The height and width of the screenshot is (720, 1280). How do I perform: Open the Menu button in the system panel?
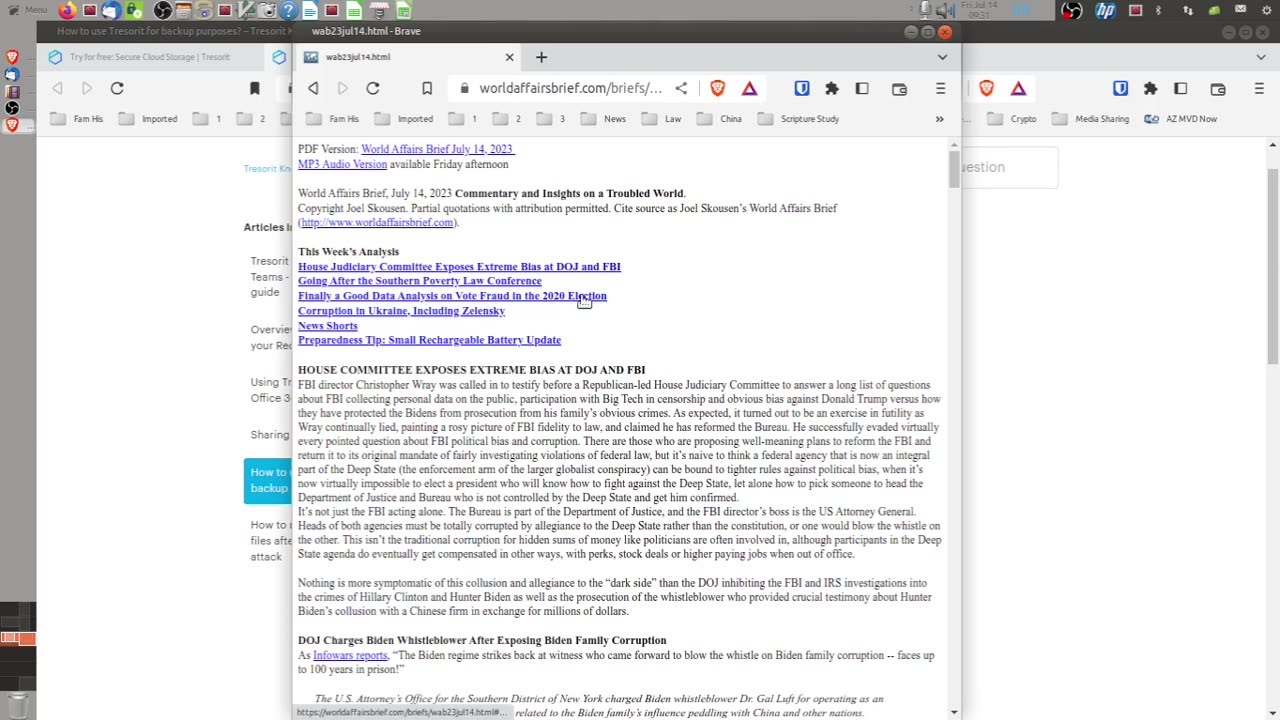[x=27, y=10]
